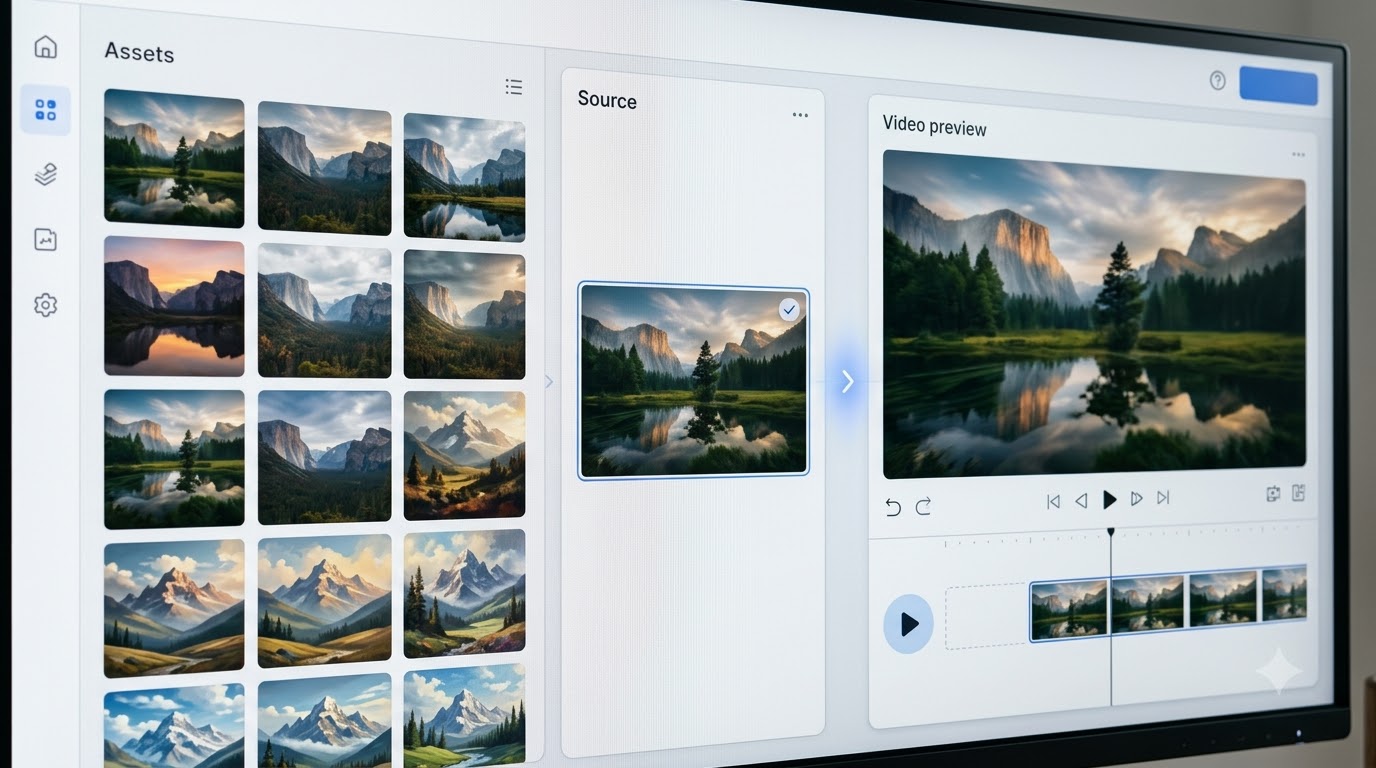Screen dimensions: 1376x768
Task: Send the source image to the video preview with the blue arrow
Action: pos(848,381)
